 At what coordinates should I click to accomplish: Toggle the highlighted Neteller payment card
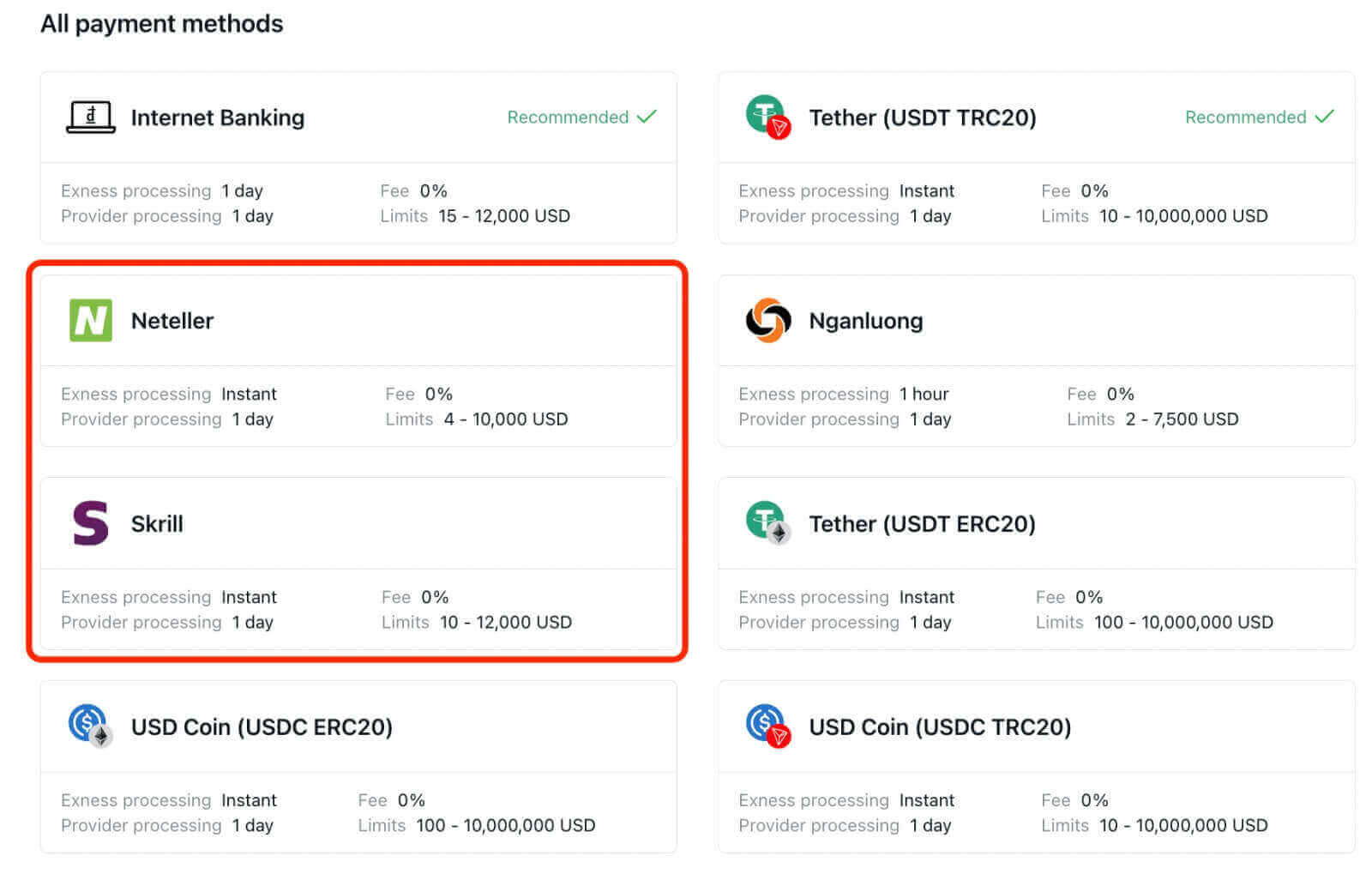click(358, 320)
